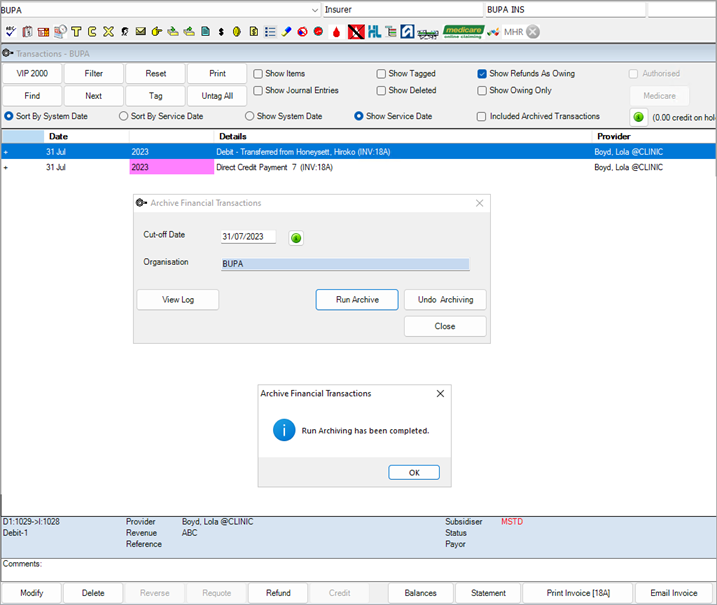Screen dimensions: 717x605
Task: Click the BUPA INS insurer field
Action: [x=565, y=10]
